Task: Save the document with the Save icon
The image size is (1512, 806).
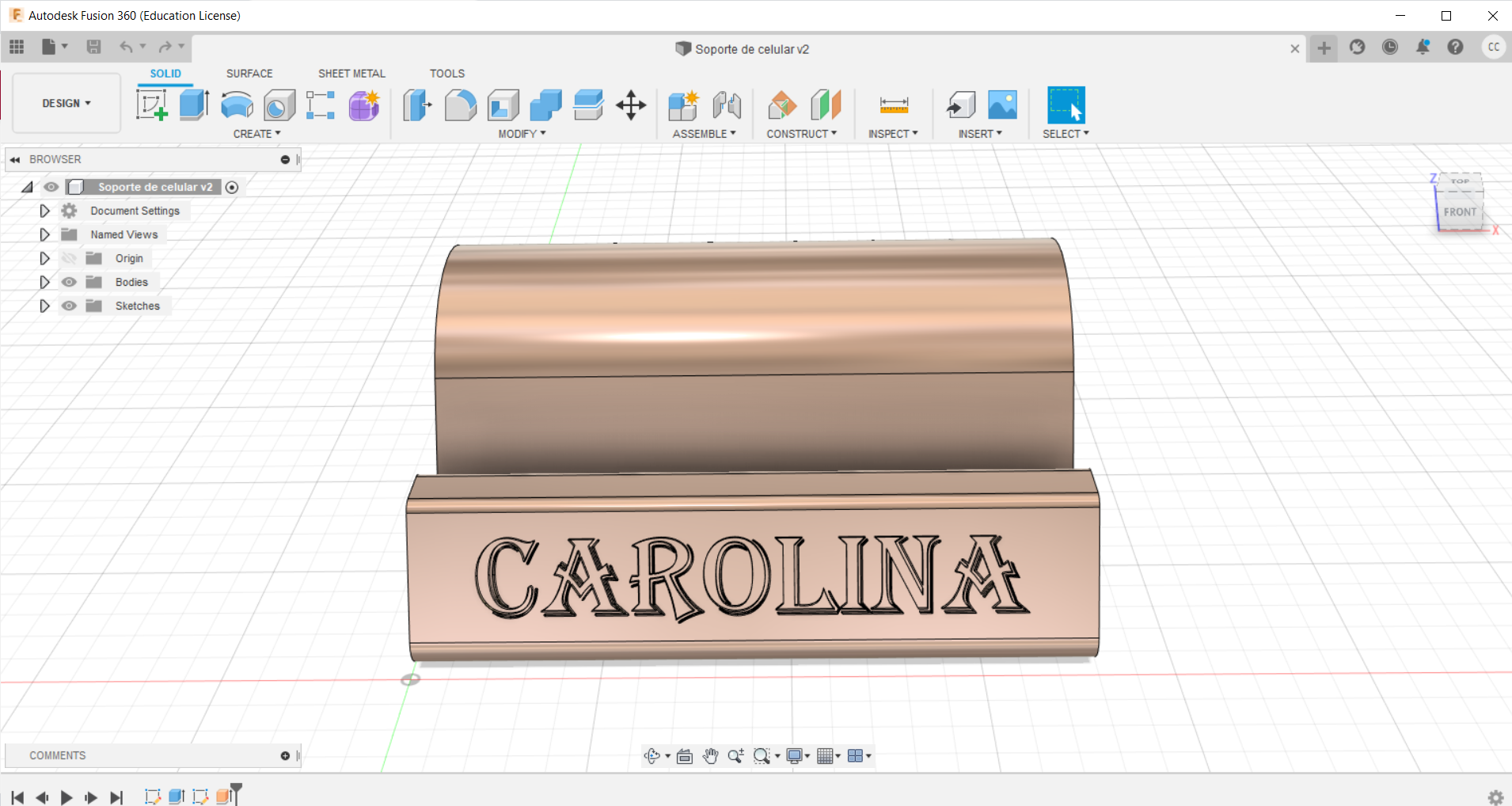Action: click(x=93, y=47)
